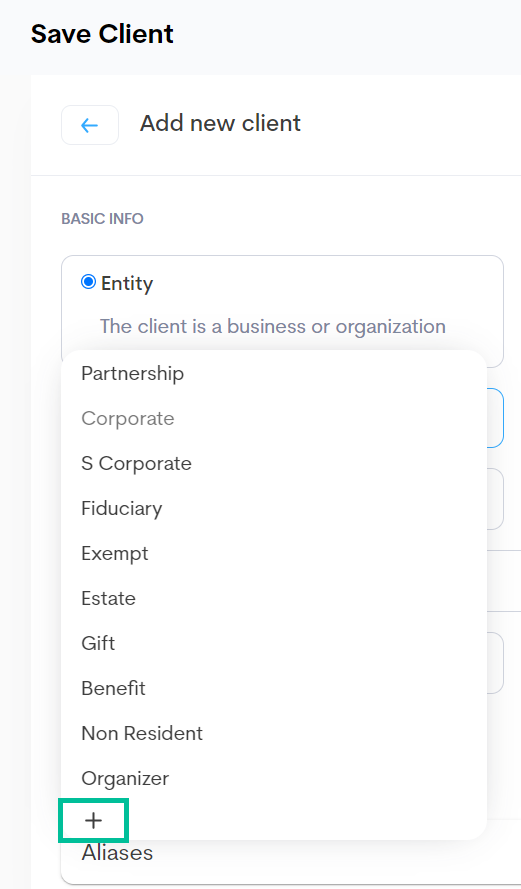Expand the Aliases section

pyautogui.click(x=117, y=853)
